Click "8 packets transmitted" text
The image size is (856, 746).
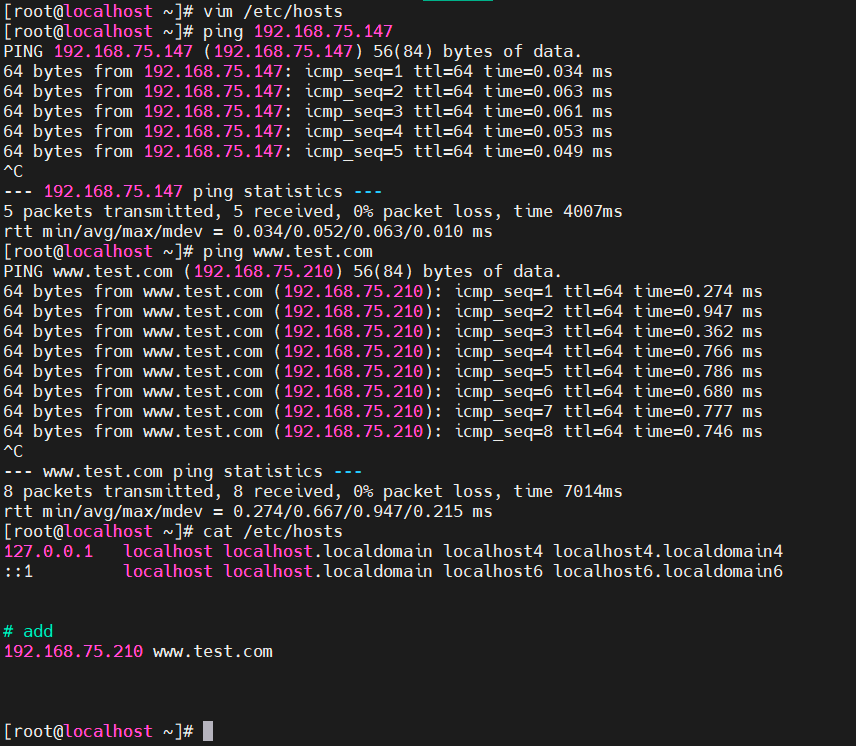pyautogui.click(x=108, y=492)
